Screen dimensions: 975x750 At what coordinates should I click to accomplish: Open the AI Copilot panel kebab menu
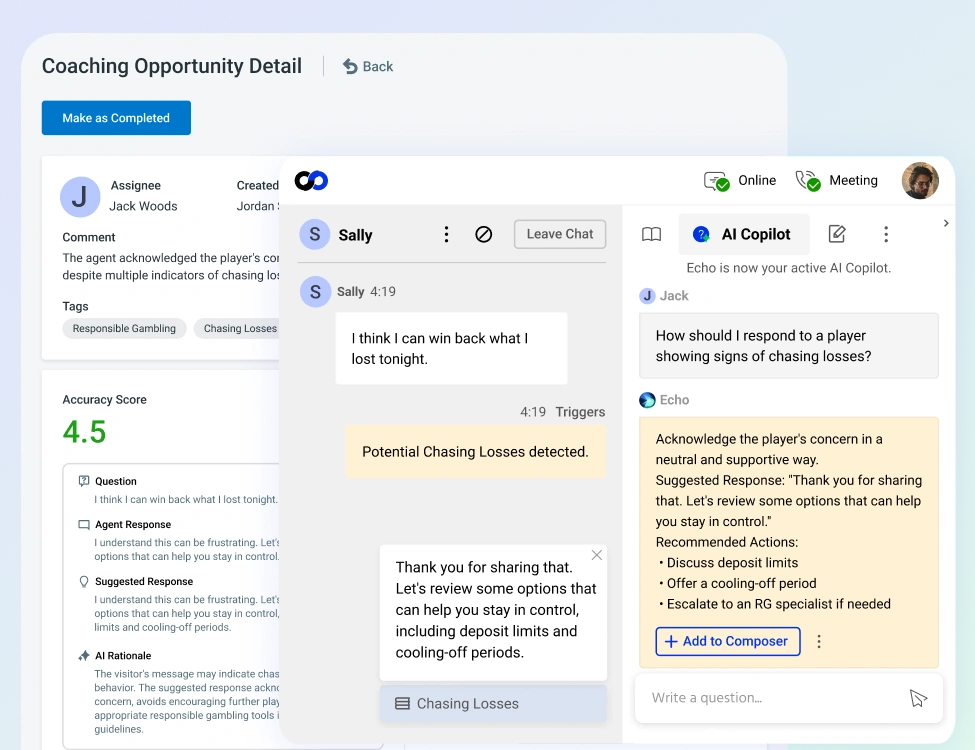tap(886, 234)
